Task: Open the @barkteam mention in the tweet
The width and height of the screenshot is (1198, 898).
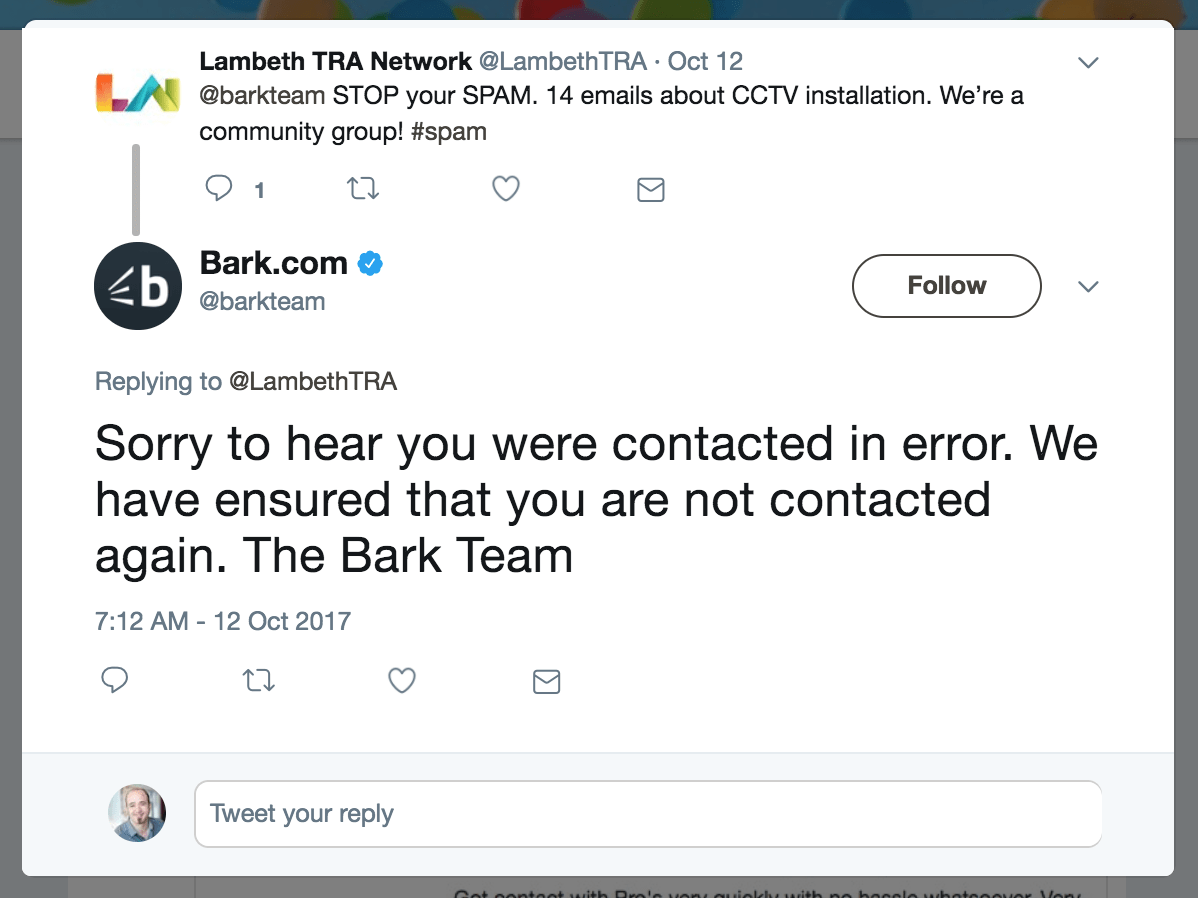Action: [x=262, y=97]
